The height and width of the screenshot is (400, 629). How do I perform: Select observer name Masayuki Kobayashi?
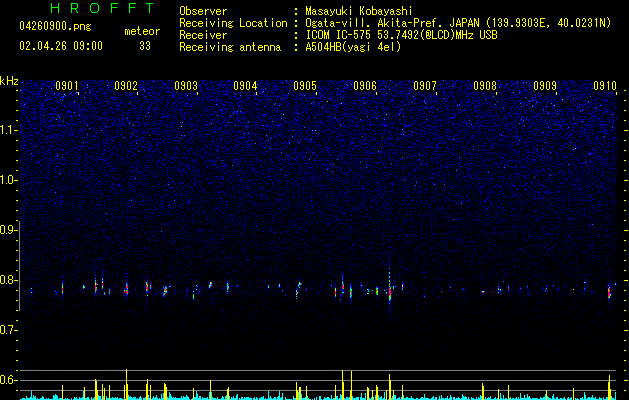[x=359, y=11]
